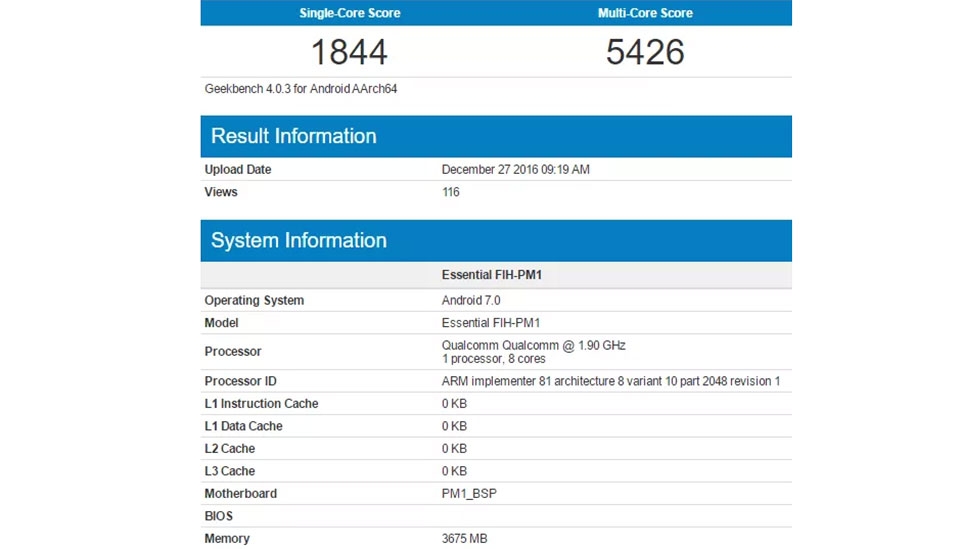This screenshot has height=549, width=960.
Task: Select the Multi-Core Score header
Action: click(645, 13)
